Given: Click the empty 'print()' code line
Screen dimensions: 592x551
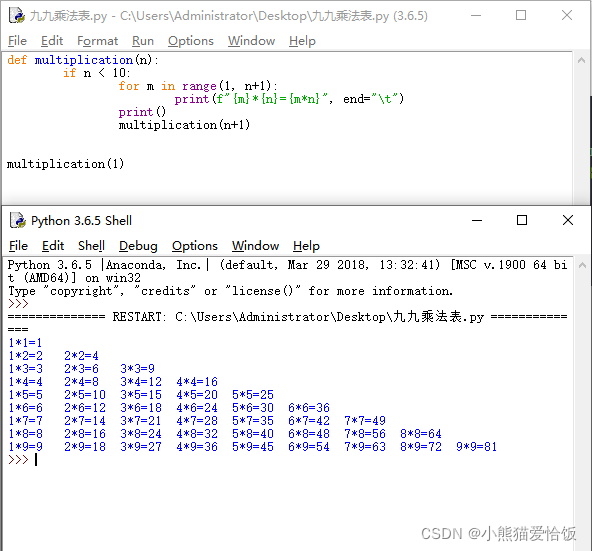Looking at the screenshot, I should click(142, 112).
